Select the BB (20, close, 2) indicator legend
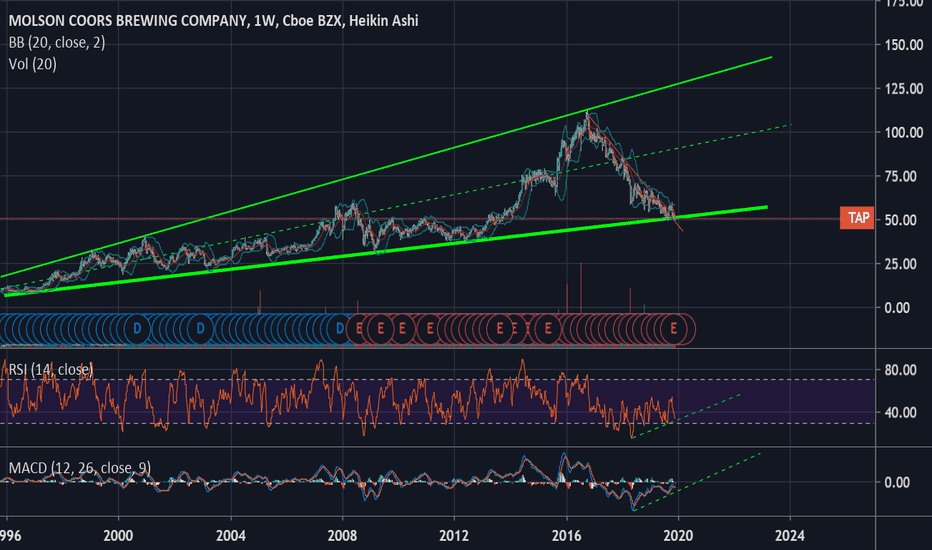 click(57, 42)
